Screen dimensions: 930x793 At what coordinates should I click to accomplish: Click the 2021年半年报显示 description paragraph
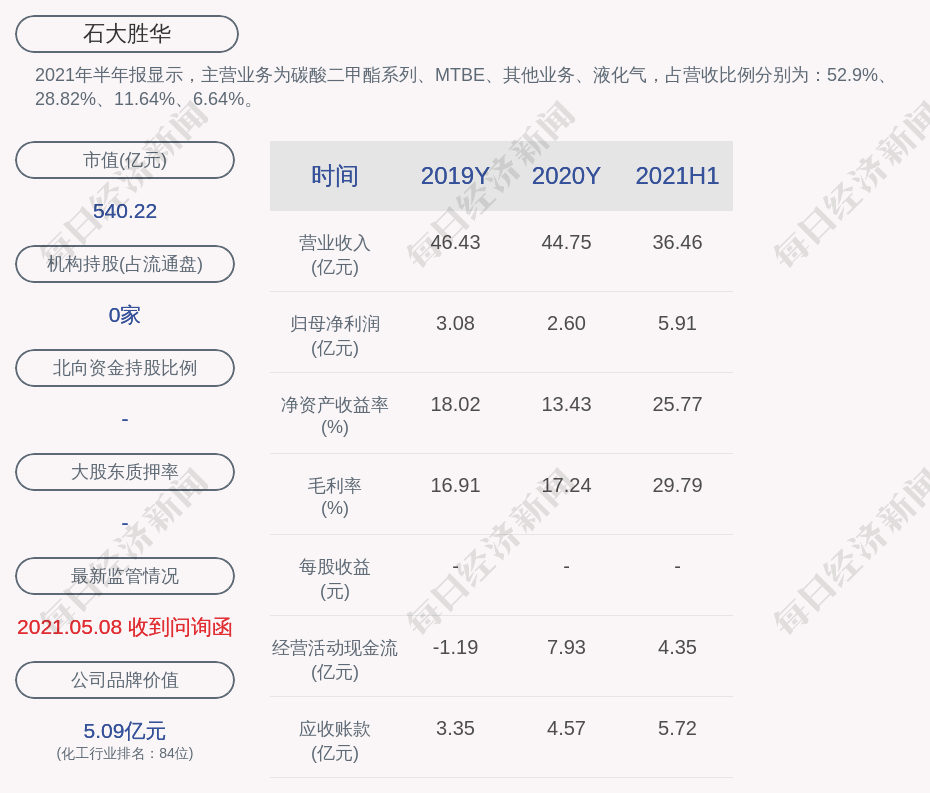(x=463, y=87)
